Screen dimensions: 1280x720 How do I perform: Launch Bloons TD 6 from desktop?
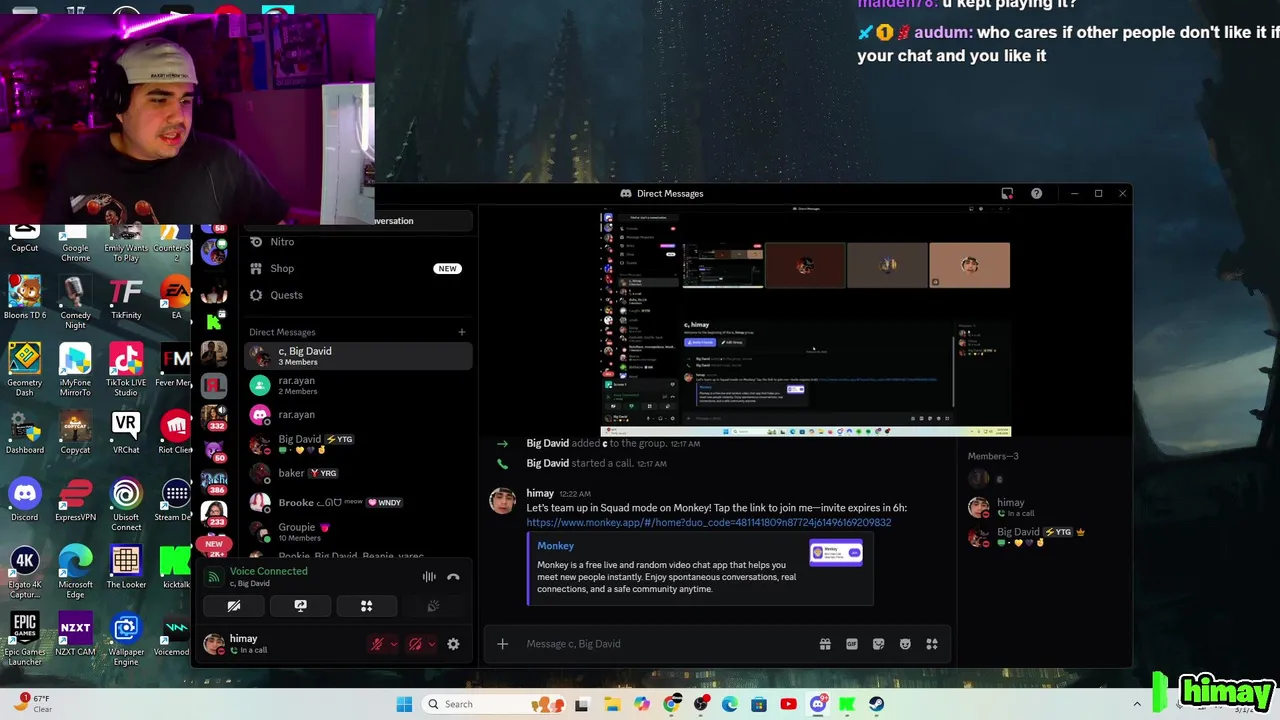(x=25, y=298)
